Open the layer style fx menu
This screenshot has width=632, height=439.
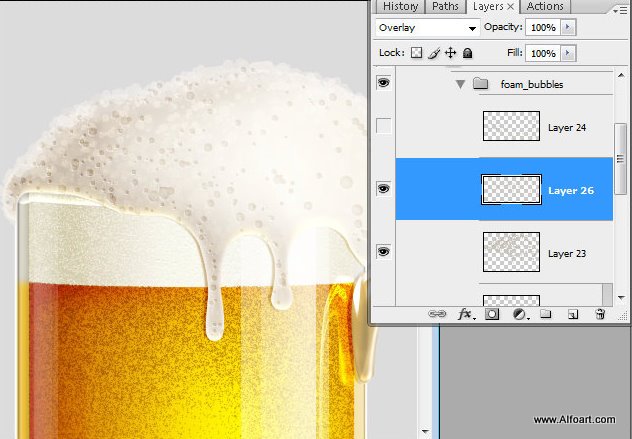tap(466, 314)
